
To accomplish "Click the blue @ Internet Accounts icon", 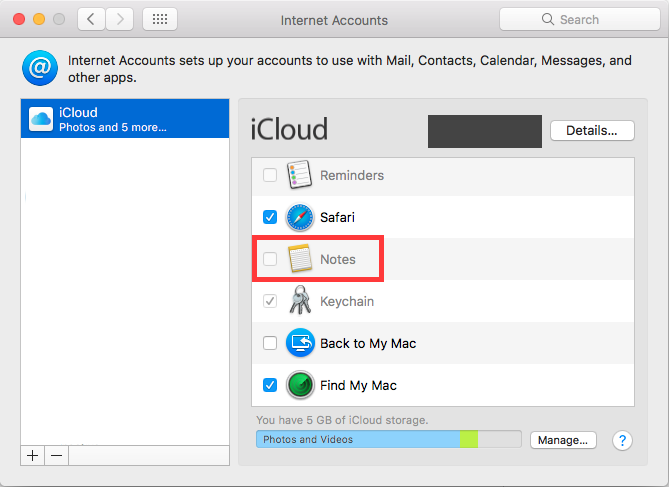I will click(x=40, y=68).
